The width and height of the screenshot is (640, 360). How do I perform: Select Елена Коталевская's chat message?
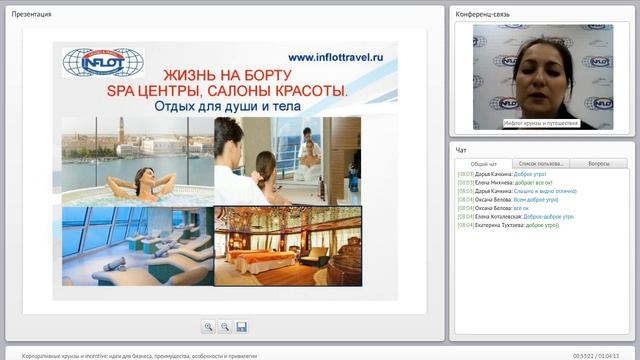(x=516, y=217)
